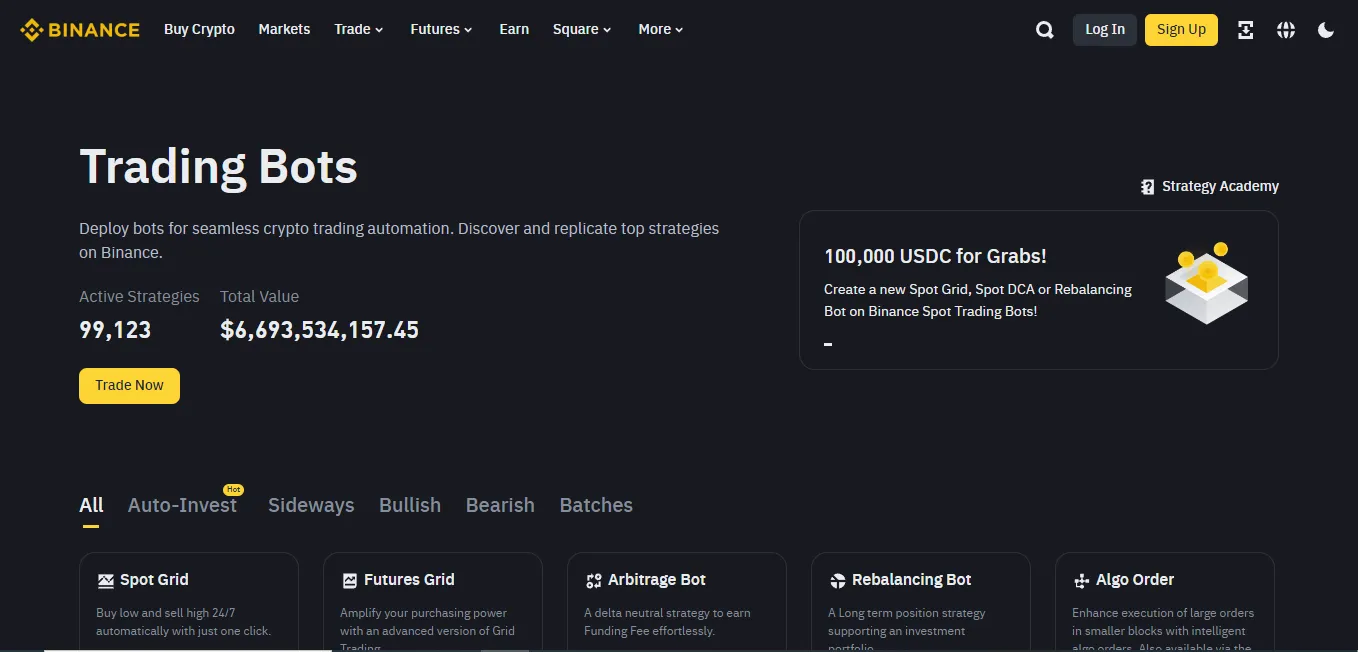Expand the Square dropdown menu
This screenshot has height=652, width=1358.
tap(582, 29)
